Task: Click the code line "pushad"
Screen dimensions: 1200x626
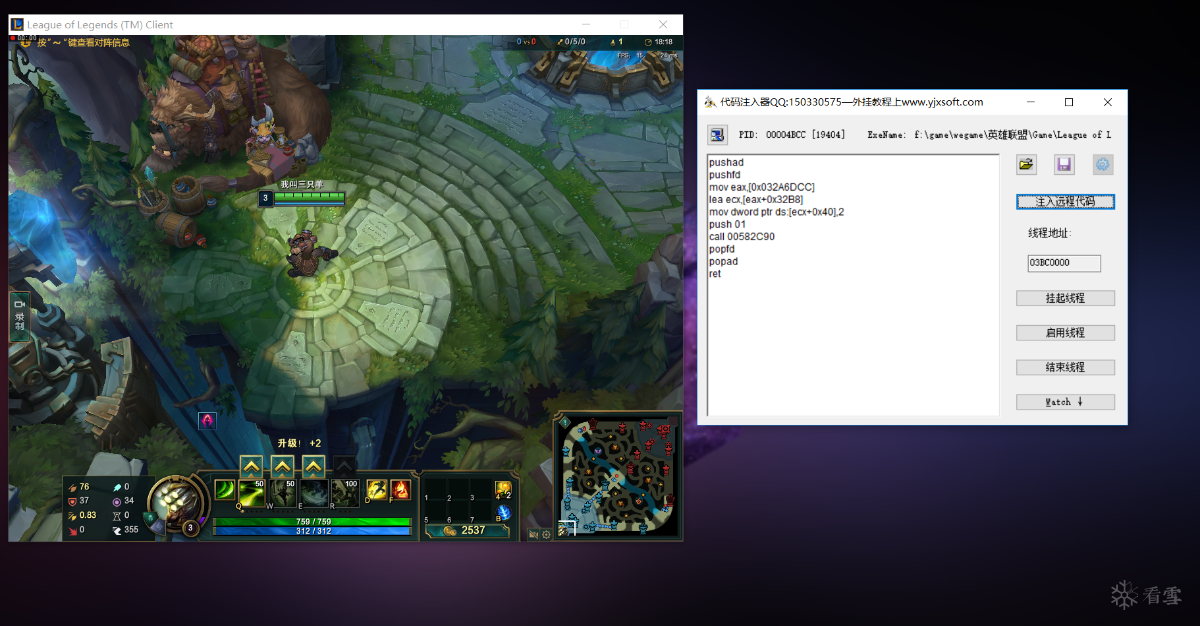Action: (726, 163)
